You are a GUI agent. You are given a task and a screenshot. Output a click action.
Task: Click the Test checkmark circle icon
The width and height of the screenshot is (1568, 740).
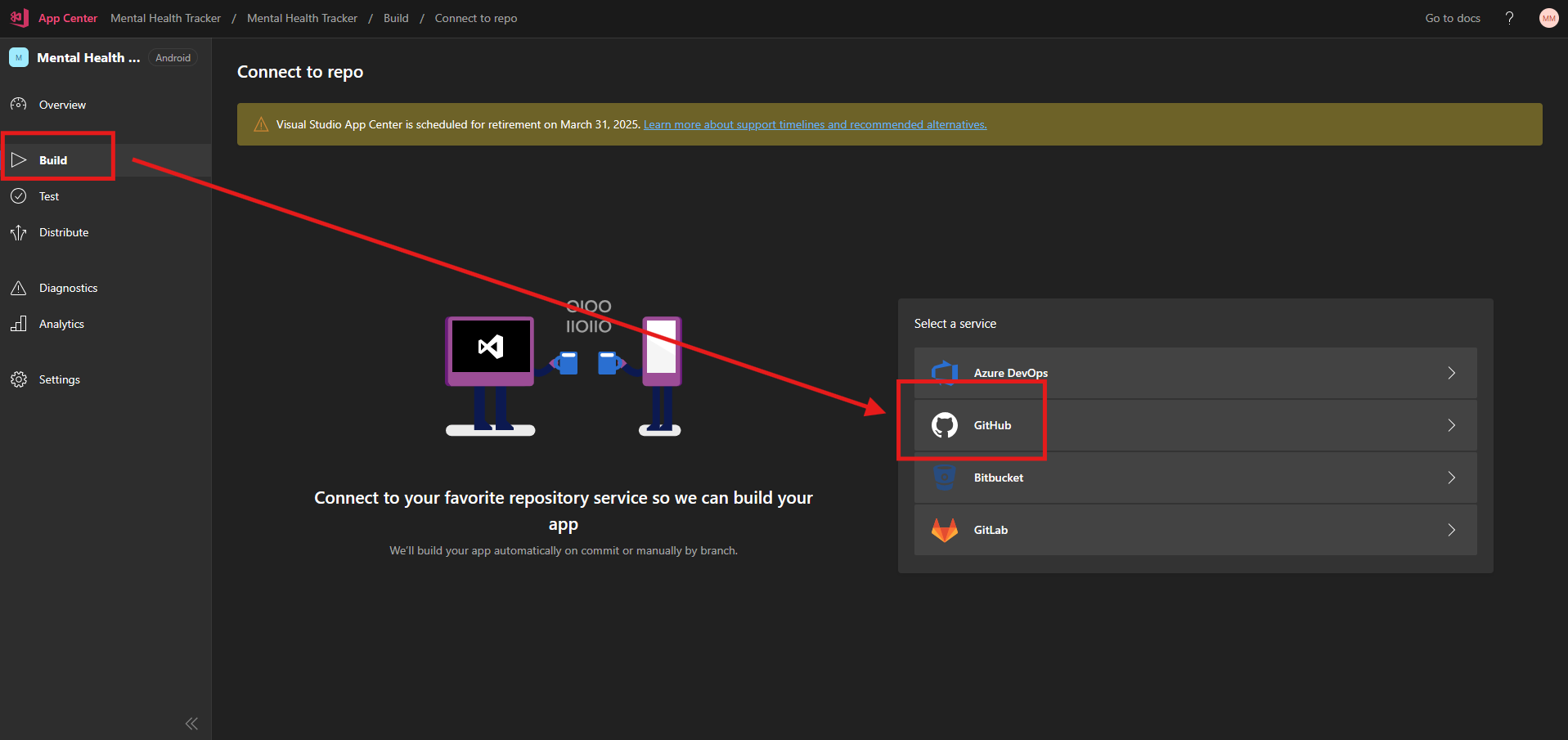tap(19, 196)
